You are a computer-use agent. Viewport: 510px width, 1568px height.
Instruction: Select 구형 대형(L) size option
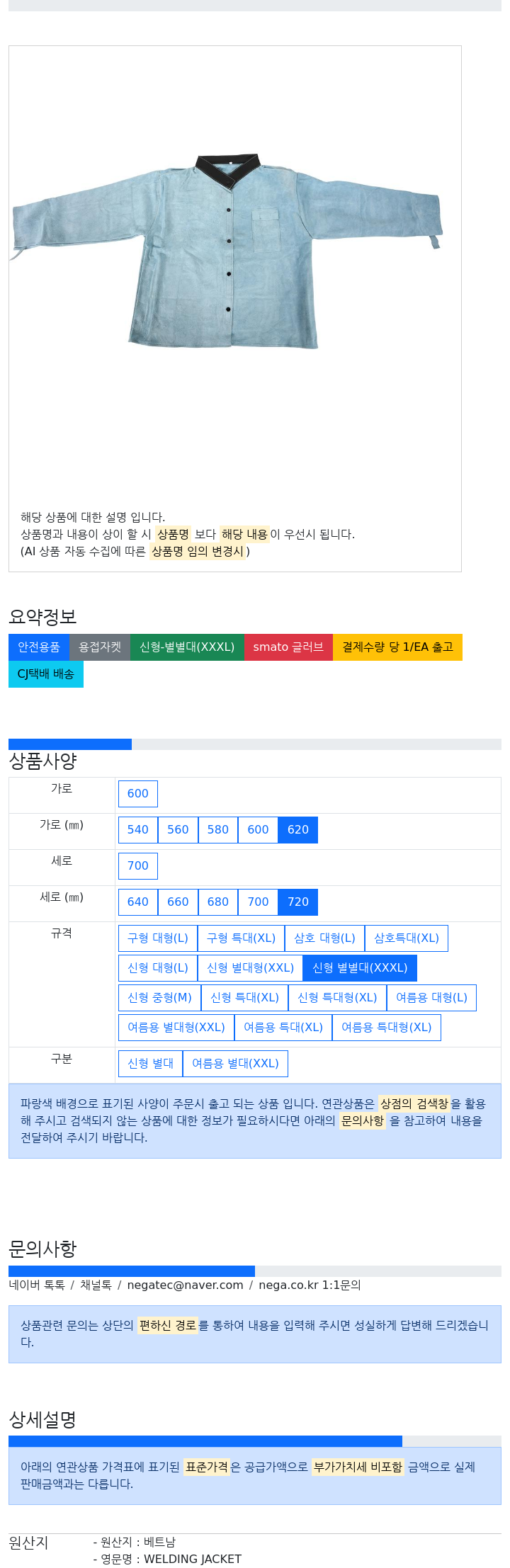(158, 938)
